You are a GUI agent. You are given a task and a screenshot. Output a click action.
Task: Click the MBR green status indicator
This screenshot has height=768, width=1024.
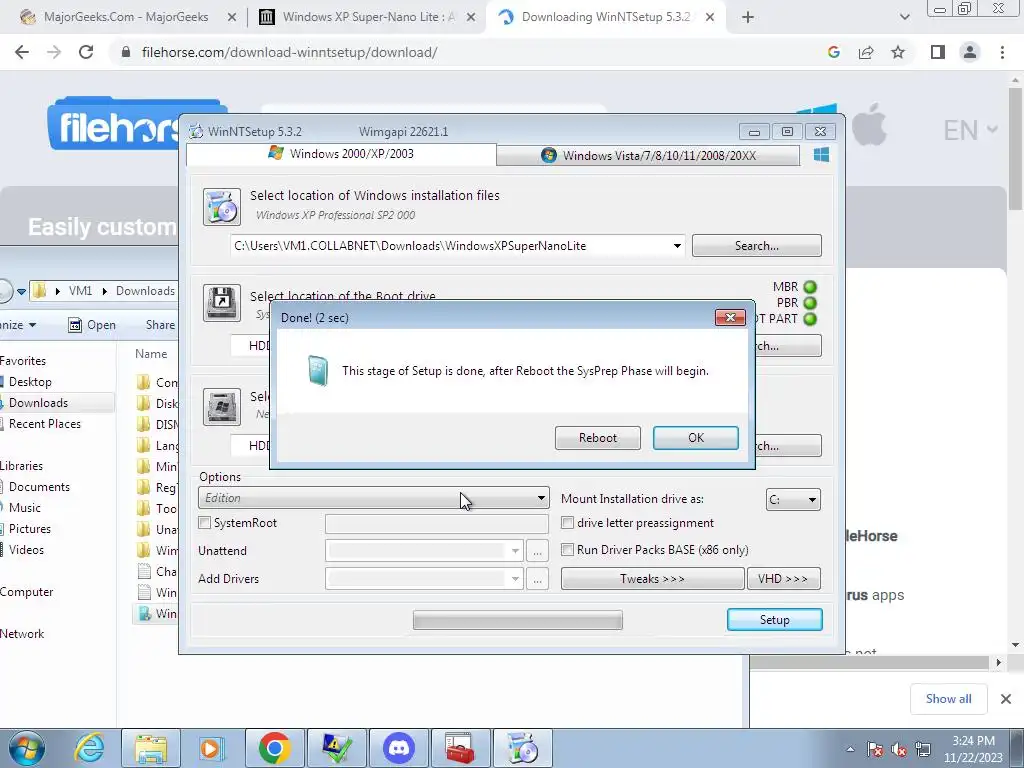(810, 287)
